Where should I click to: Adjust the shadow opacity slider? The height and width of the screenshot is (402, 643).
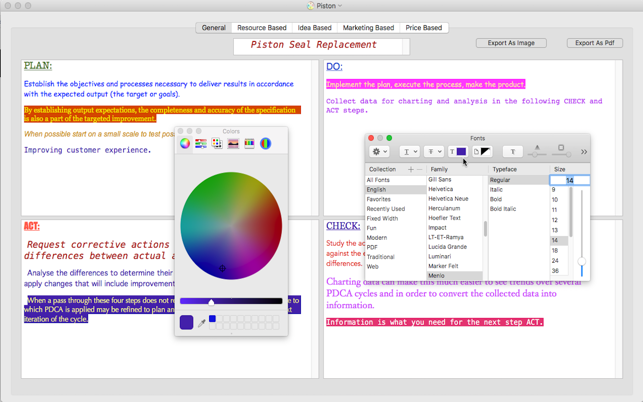[537, 154]
